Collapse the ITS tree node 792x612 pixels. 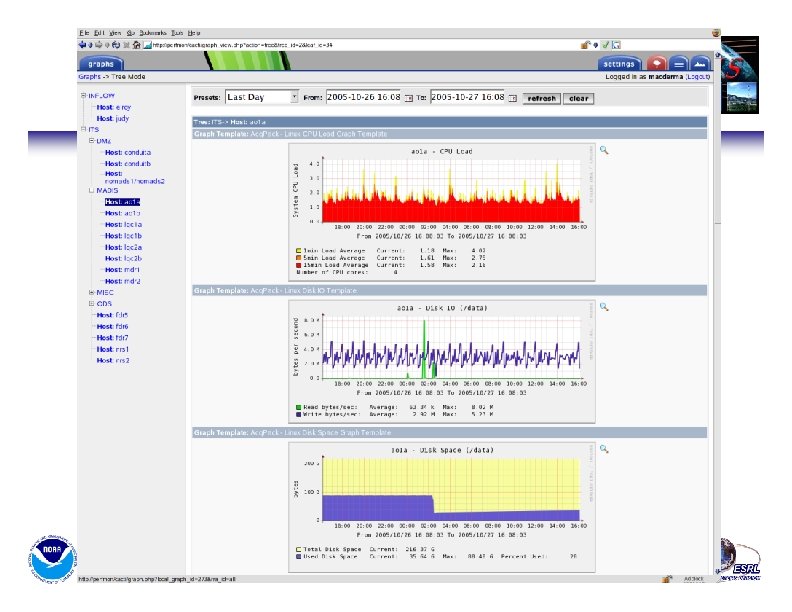pyautogui.click(x=84, y=129)
